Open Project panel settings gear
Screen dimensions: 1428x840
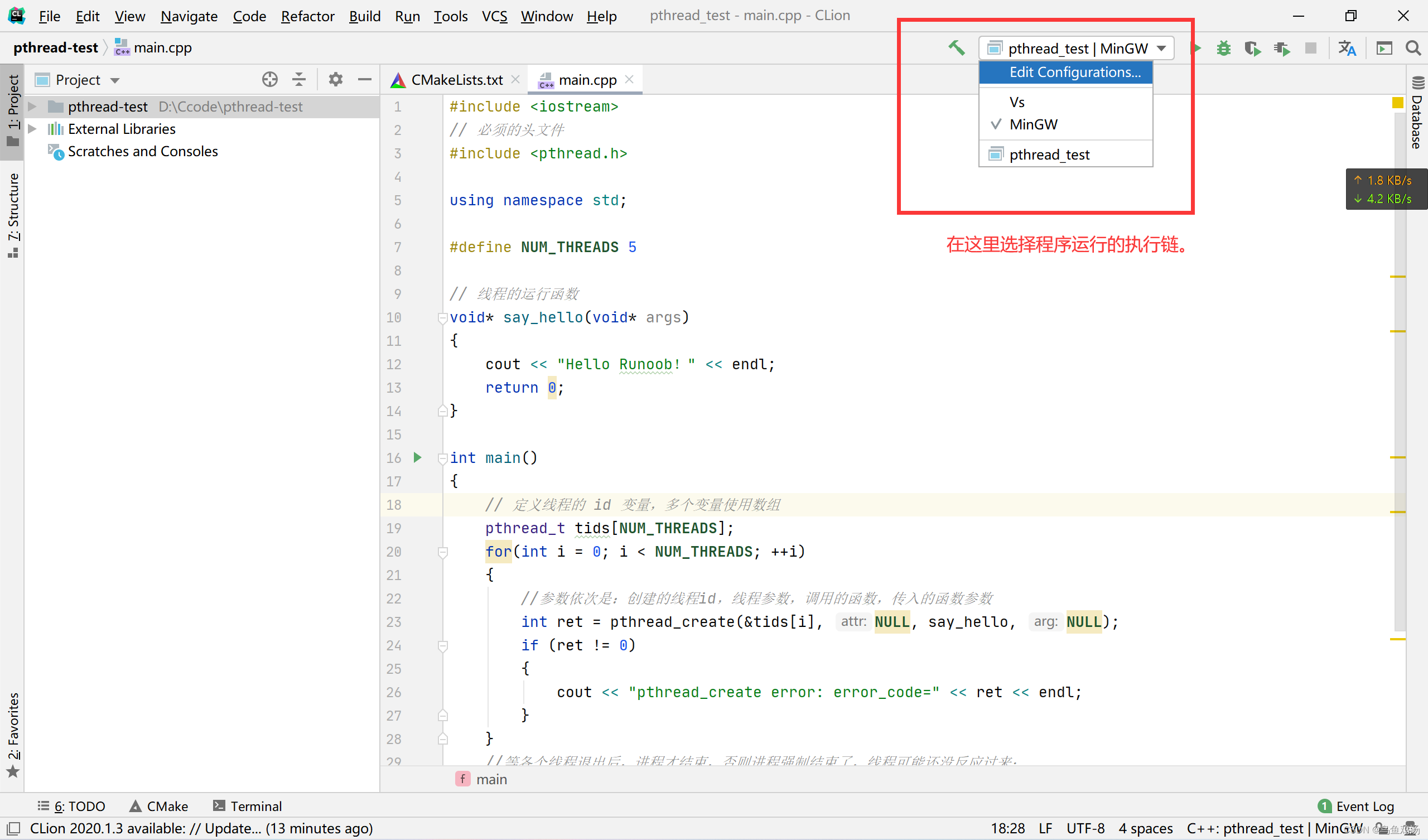[335, 79]
